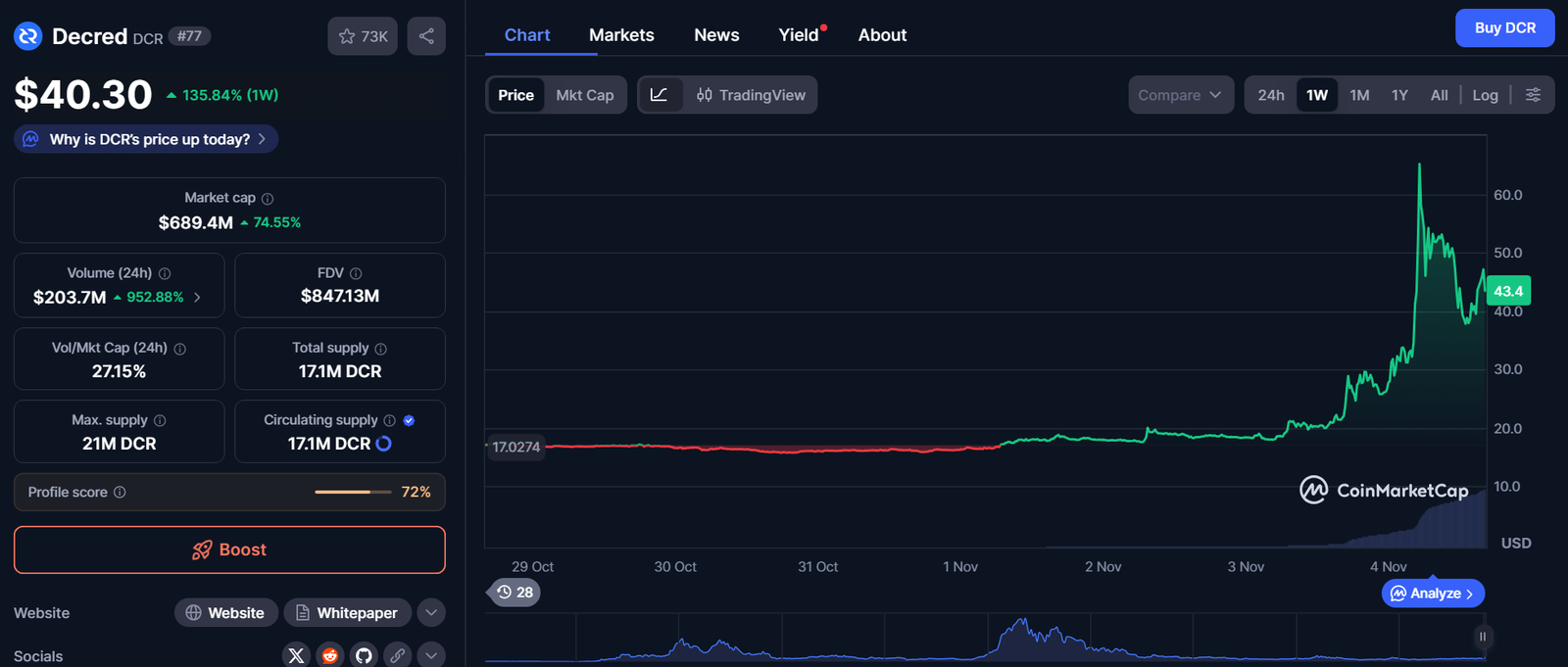Screen dimensions: 1568x667
Task: Open the GitHub social link
Action: click(364, 655)
